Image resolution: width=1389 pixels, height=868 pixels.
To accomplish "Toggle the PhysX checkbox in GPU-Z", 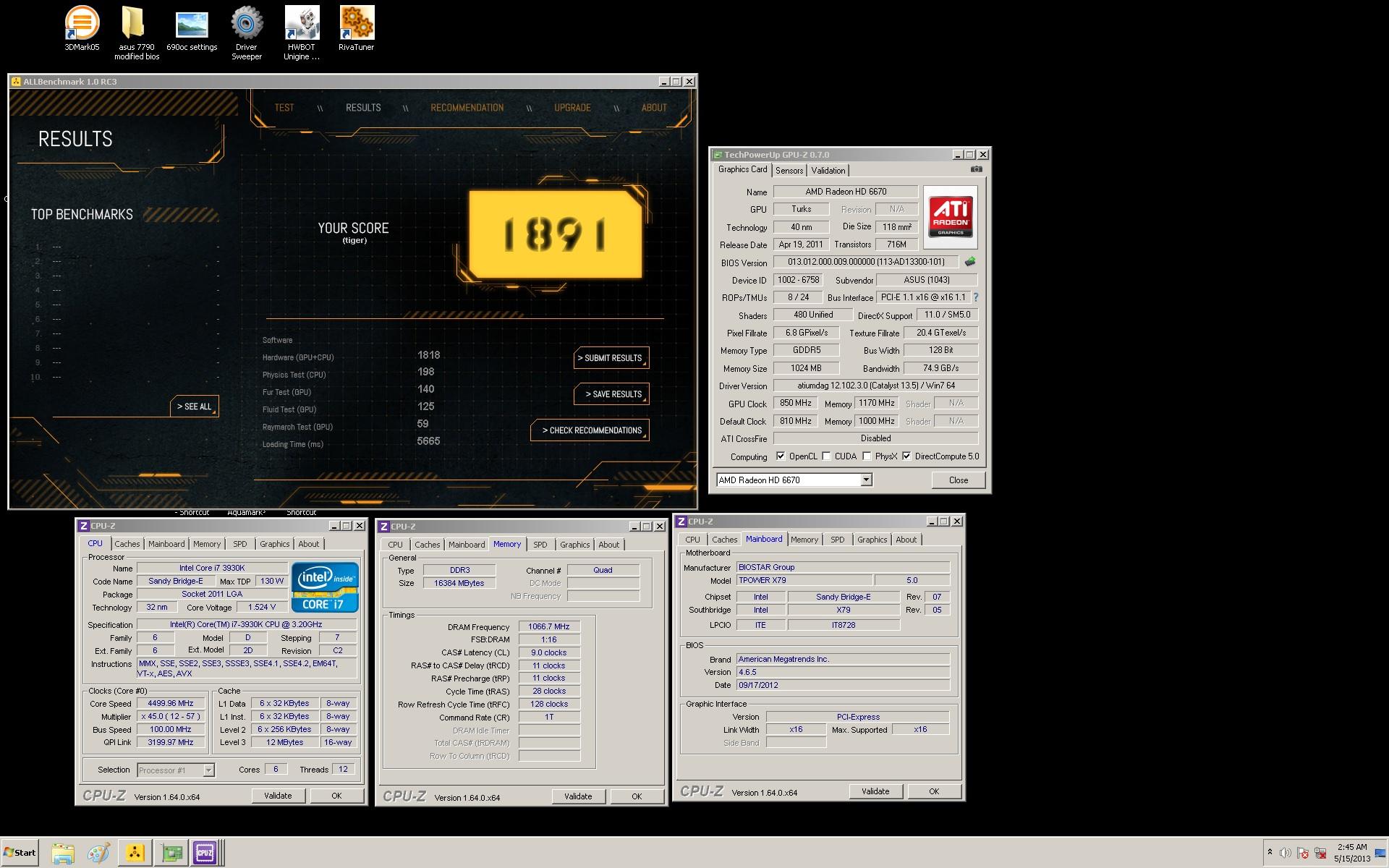I will tap(867, 456).
